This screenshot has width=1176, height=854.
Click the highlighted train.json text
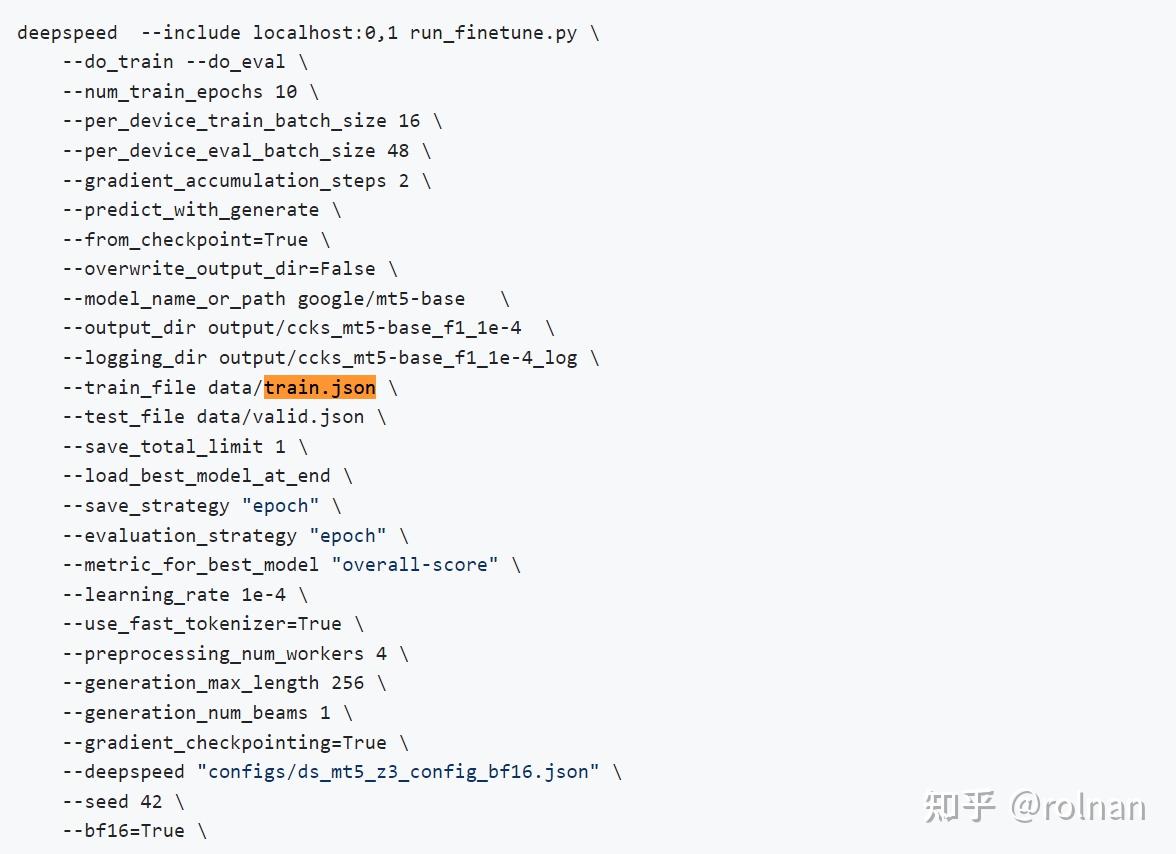tap(320, 387)
